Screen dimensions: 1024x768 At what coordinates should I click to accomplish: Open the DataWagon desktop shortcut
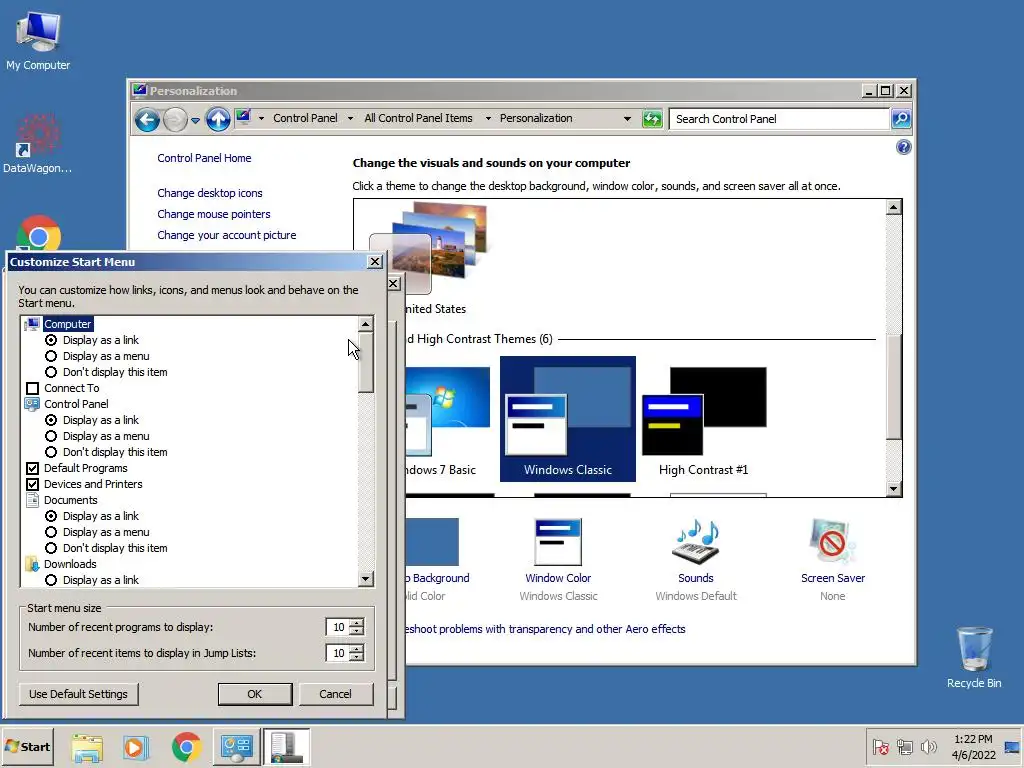coord(37,144)
